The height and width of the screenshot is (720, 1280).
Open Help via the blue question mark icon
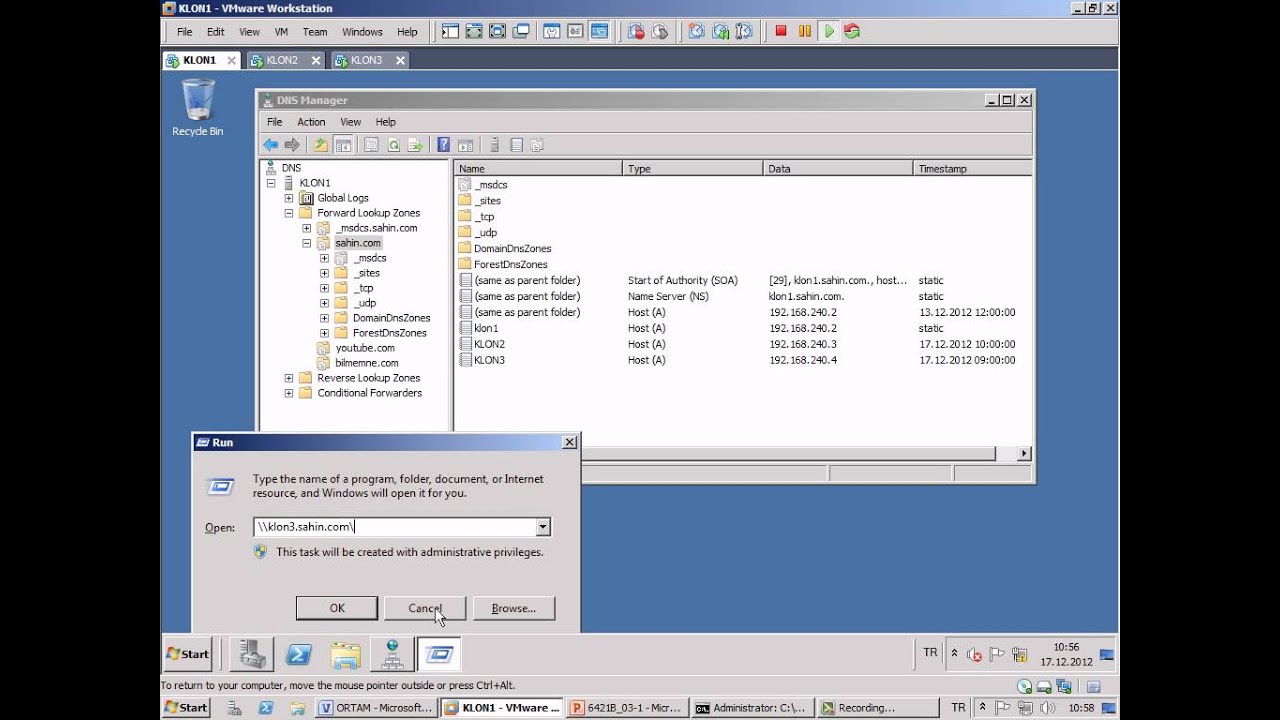[444, 145]
